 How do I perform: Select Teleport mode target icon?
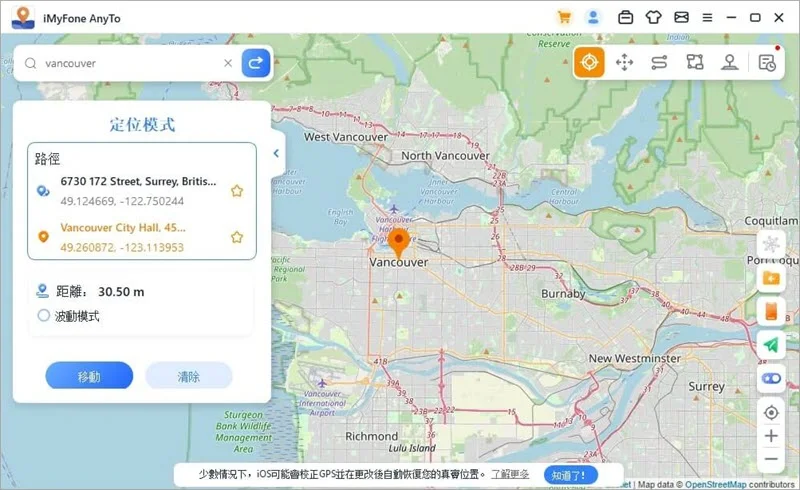click(589, 62)
